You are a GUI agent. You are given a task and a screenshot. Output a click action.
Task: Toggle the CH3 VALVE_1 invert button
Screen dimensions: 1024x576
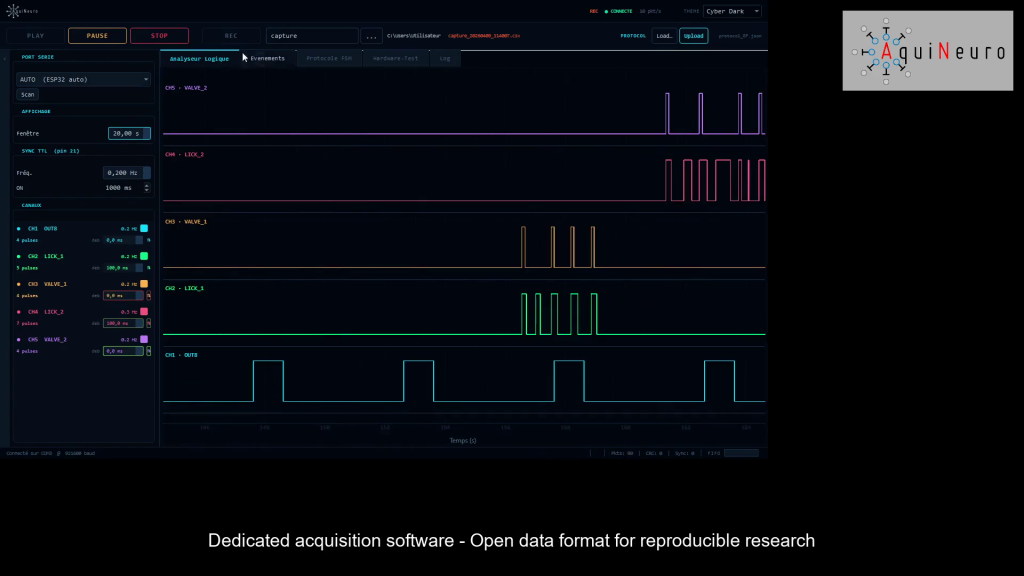(148, 295)
